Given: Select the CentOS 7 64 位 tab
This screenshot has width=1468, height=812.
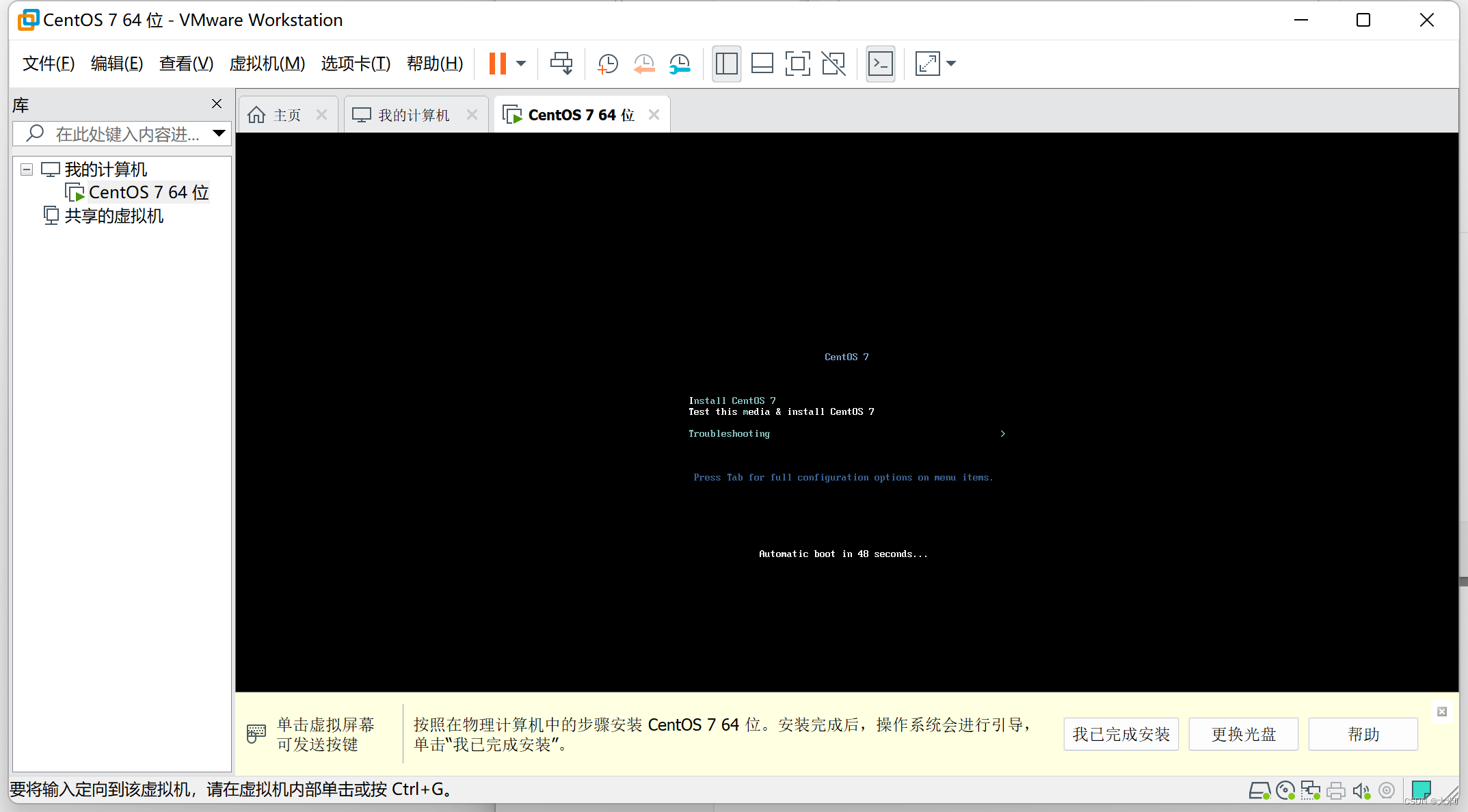Looking at the screenshot, I should tap(581, 115).
